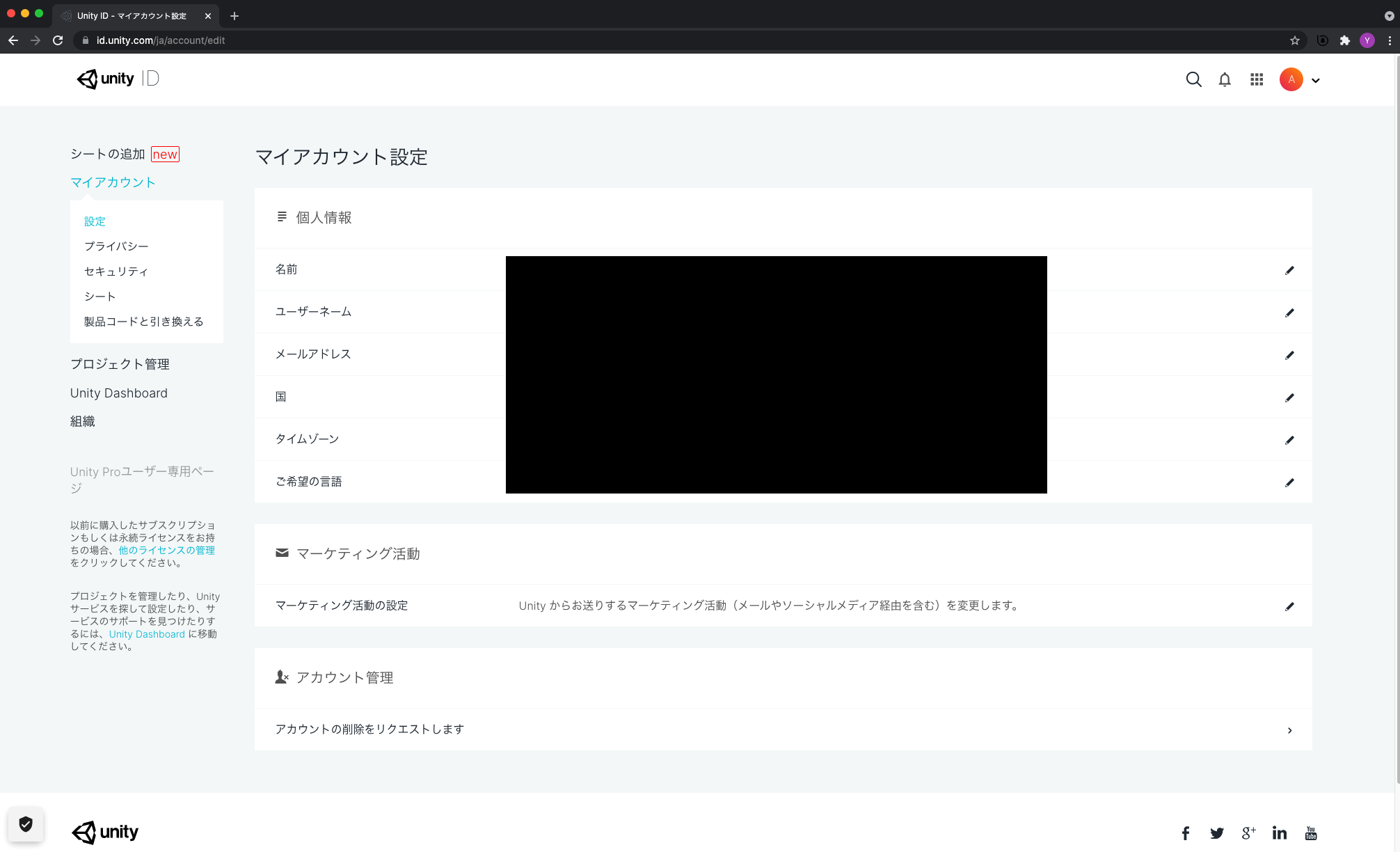Click the マーケティング活動の設定 label

(x=342, y=606)
